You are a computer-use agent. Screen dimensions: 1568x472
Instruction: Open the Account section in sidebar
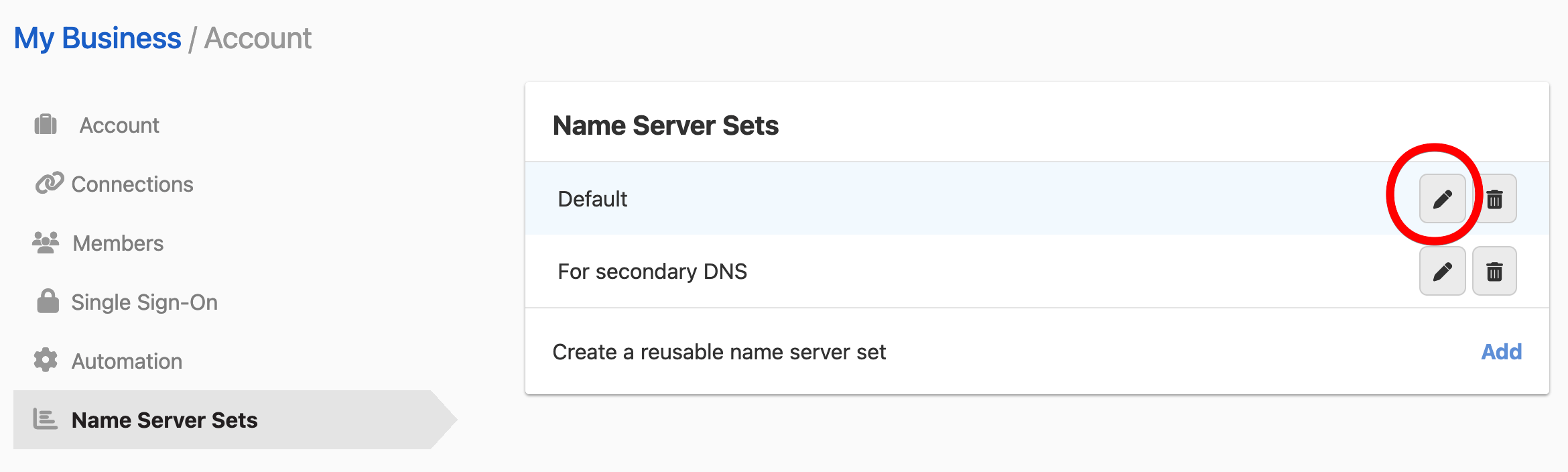[x=119, y=125]
